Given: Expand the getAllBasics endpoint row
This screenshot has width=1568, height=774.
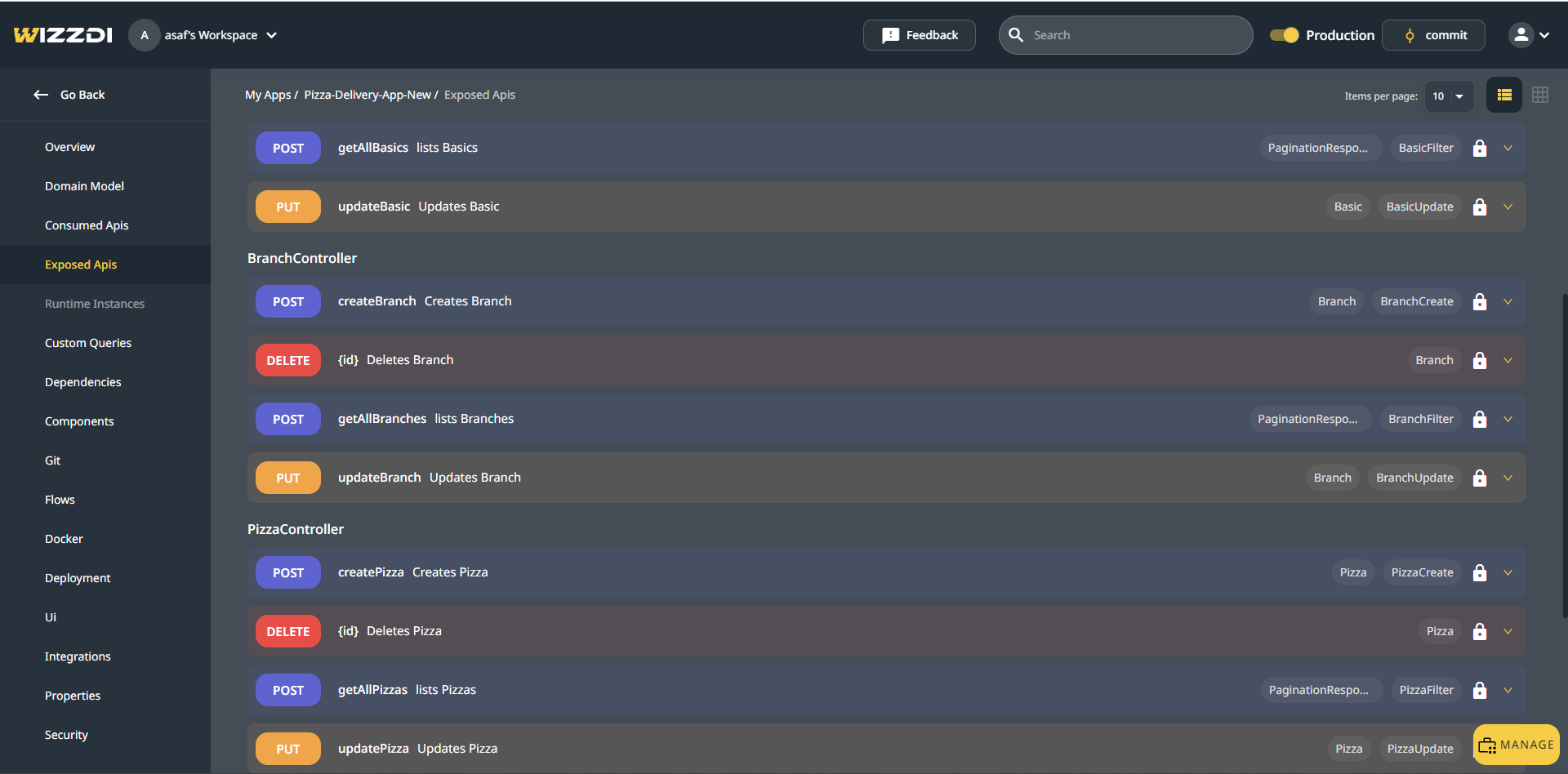Looking at the screenshot, I should 1508,149.
